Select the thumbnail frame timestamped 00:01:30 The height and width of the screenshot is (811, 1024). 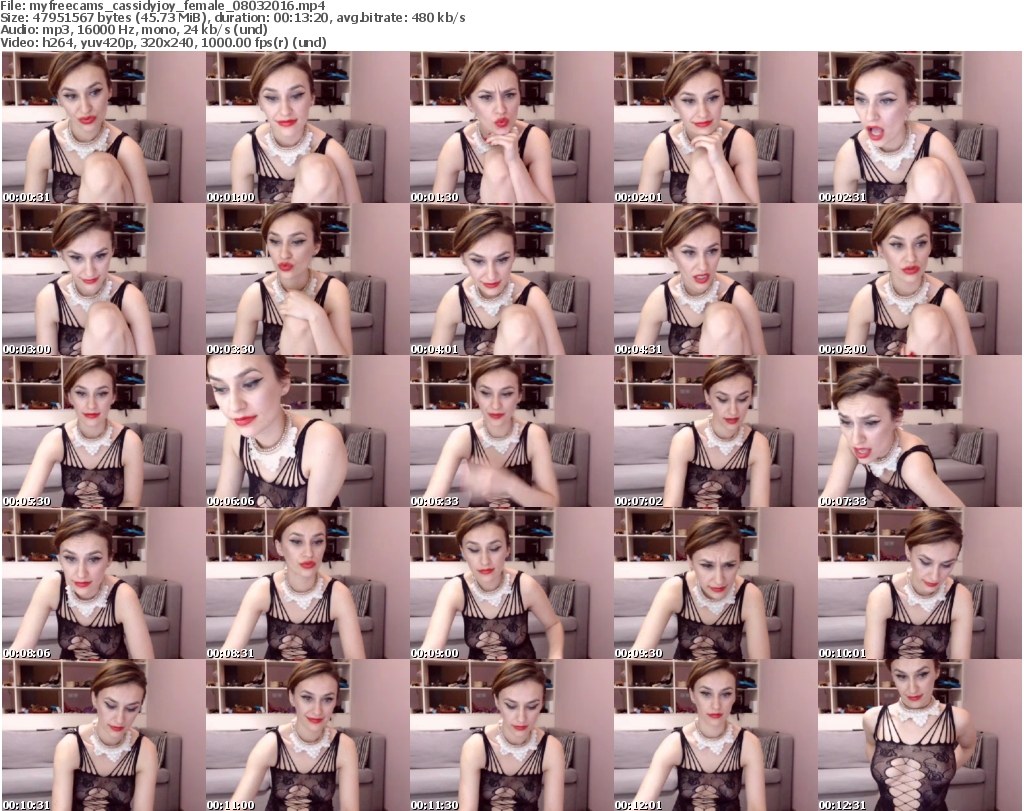[511, 127]
